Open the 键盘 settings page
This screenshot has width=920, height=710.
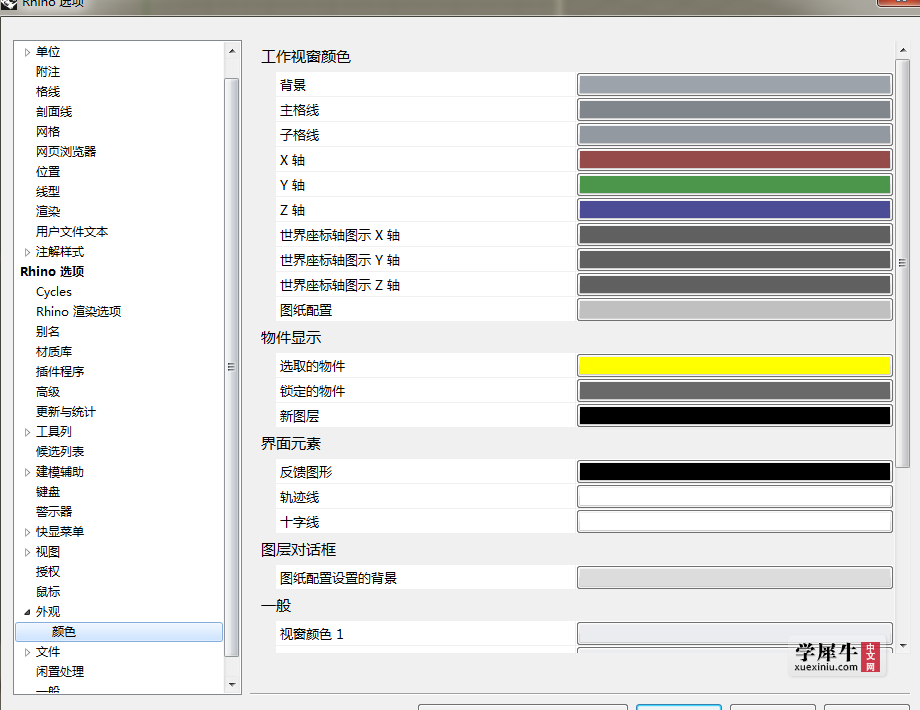[x=48, y=492]
